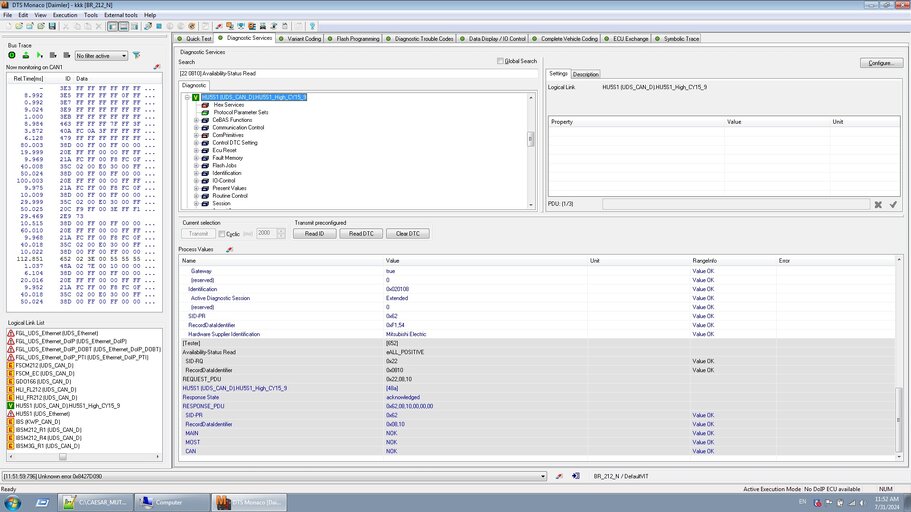
Task: Click the first open-folder toolbar icon
Action: click(x=19, y=26)
